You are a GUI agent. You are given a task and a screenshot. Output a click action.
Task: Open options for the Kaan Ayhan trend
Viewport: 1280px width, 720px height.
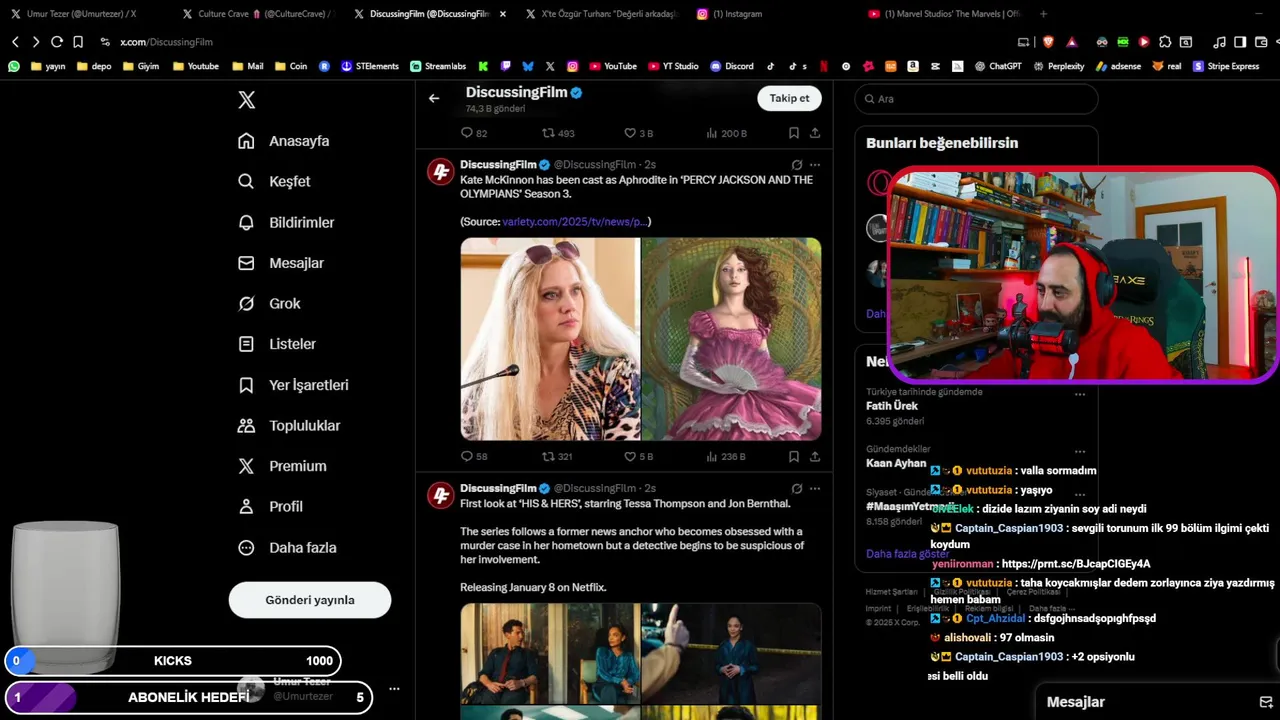1080,451
